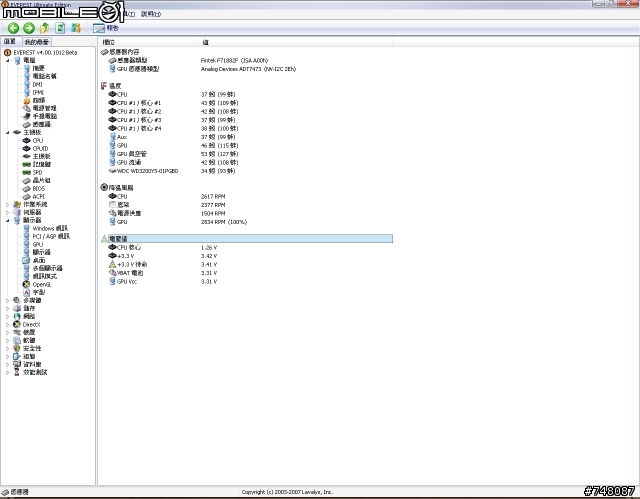Select PCI / AGP 視訊 tree item
Image resolution: width=640 pixels, height=499 pixels.
click(51, 237)
